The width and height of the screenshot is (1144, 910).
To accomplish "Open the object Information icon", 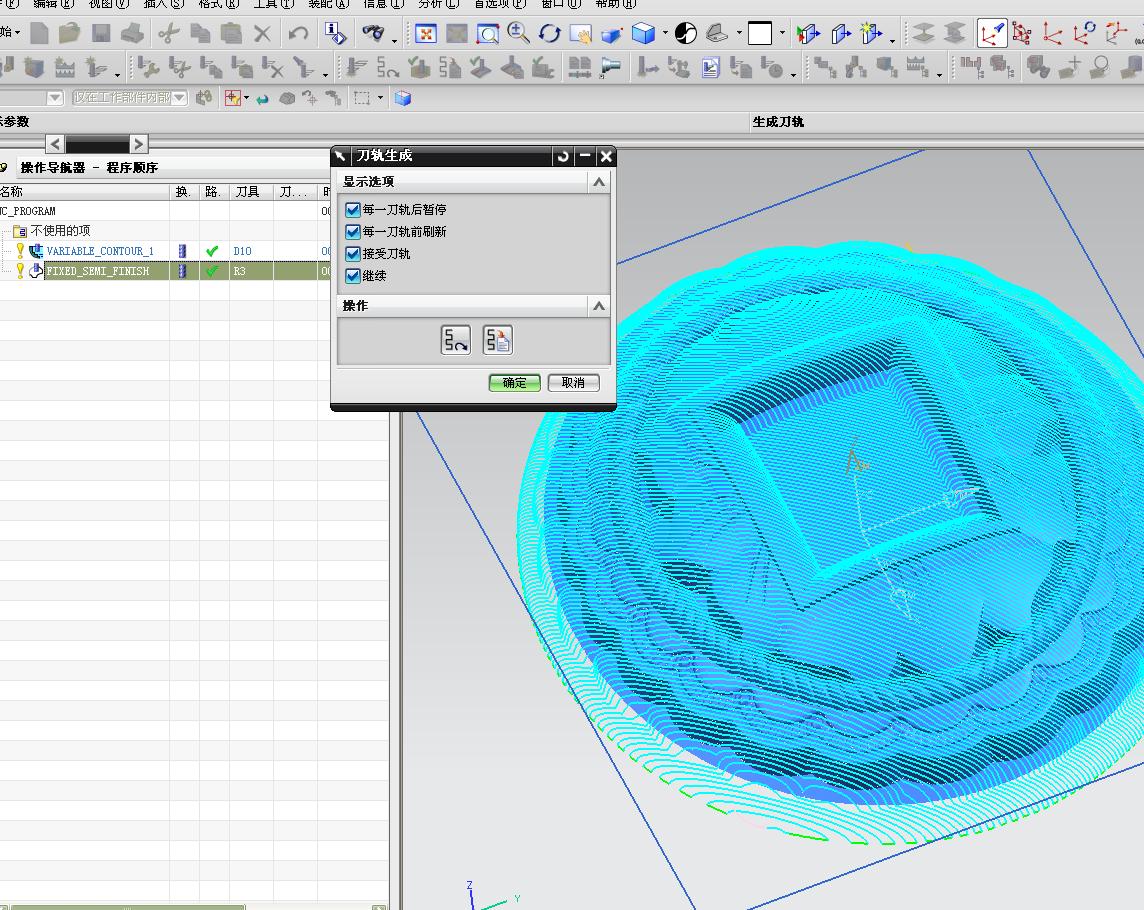I will click(336, 34).
